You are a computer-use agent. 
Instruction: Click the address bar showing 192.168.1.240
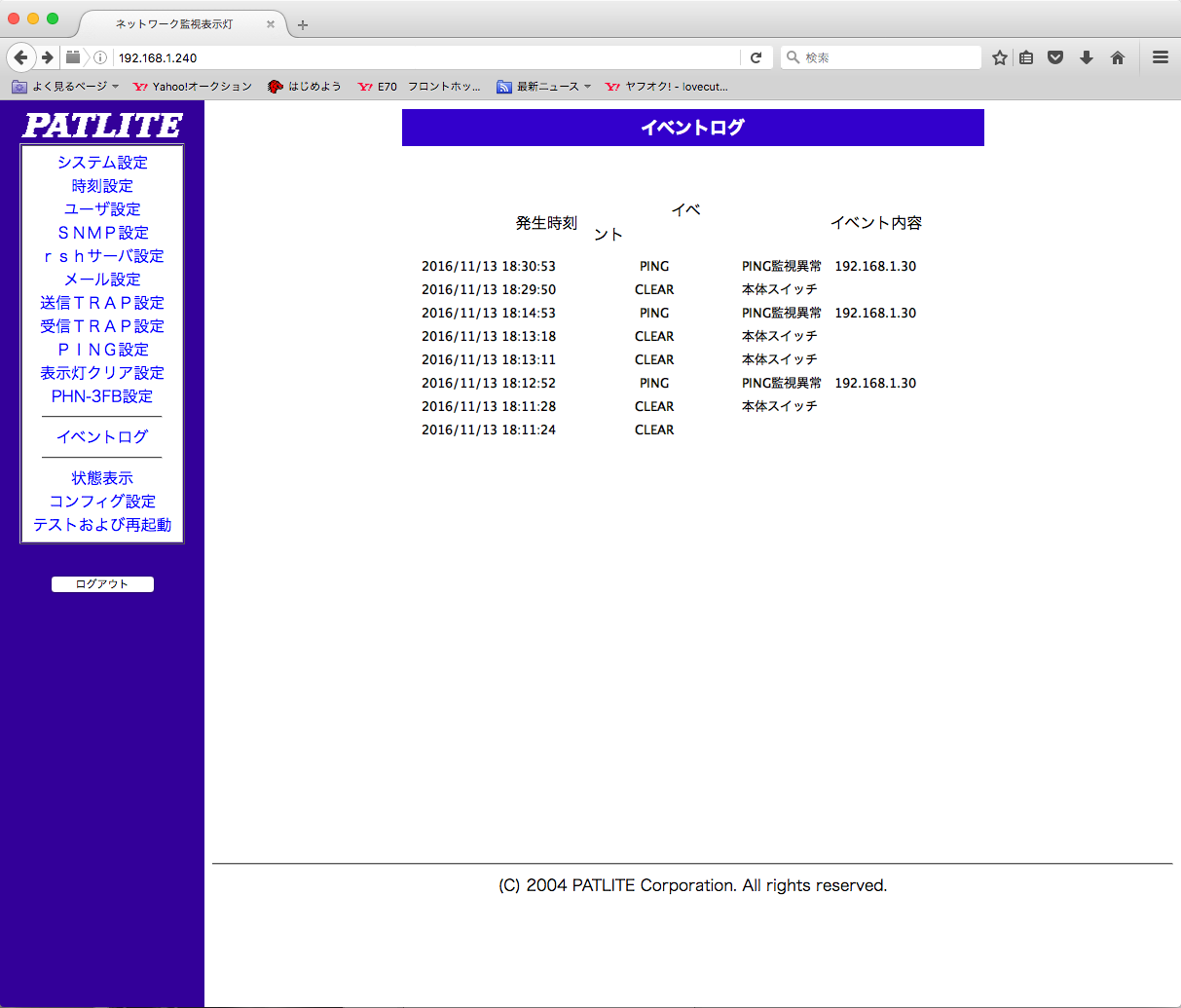[424, 57]
